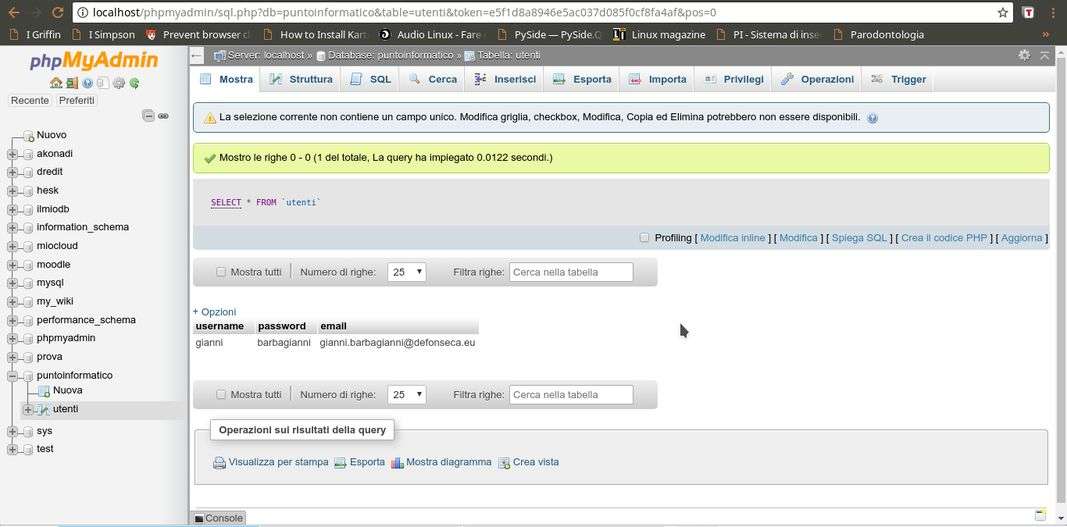
Task: Click the hide navigation panel arrow
Action: 197,55
